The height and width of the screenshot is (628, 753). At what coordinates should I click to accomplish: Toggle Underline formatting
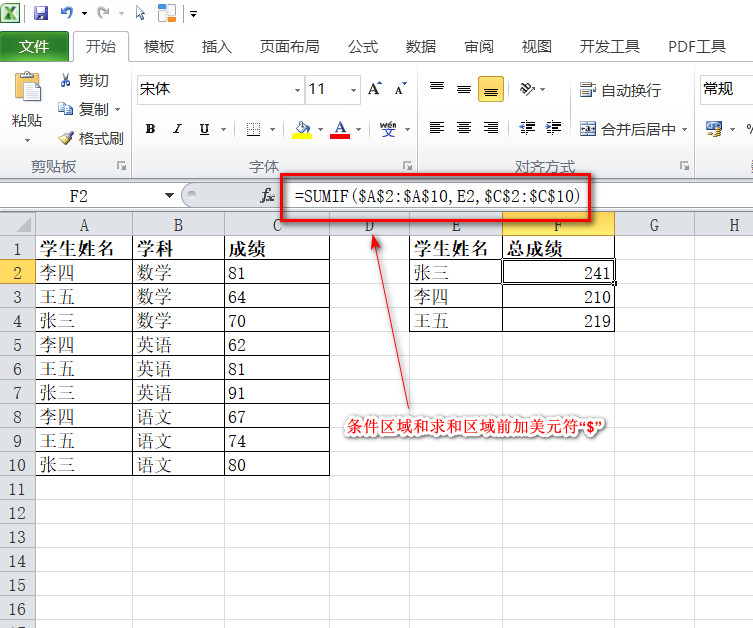pyautogui.click(x=204, y=129)
